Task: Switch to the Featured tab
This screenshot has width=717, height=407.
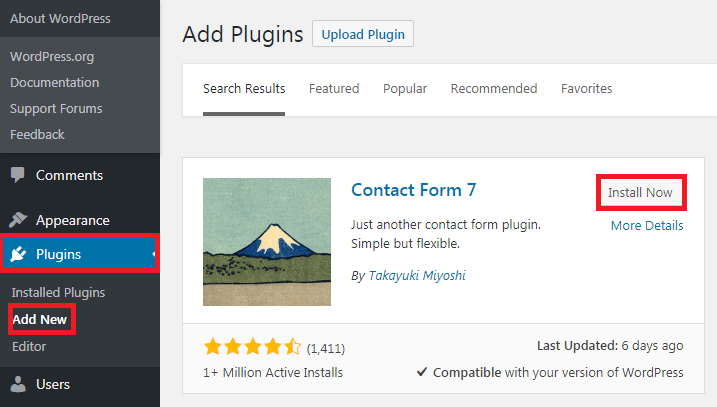Action: point(334,89)
